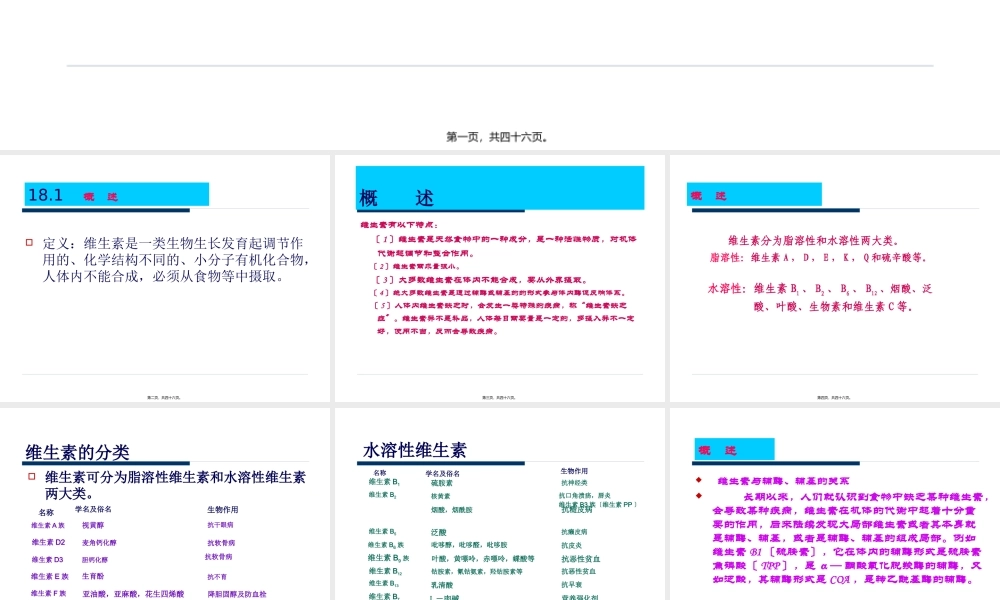This screenshot has height=600, width=1000.
Task: Click "学名及俗名" header in the 水溶性维生素 slide
Action: 443,472
